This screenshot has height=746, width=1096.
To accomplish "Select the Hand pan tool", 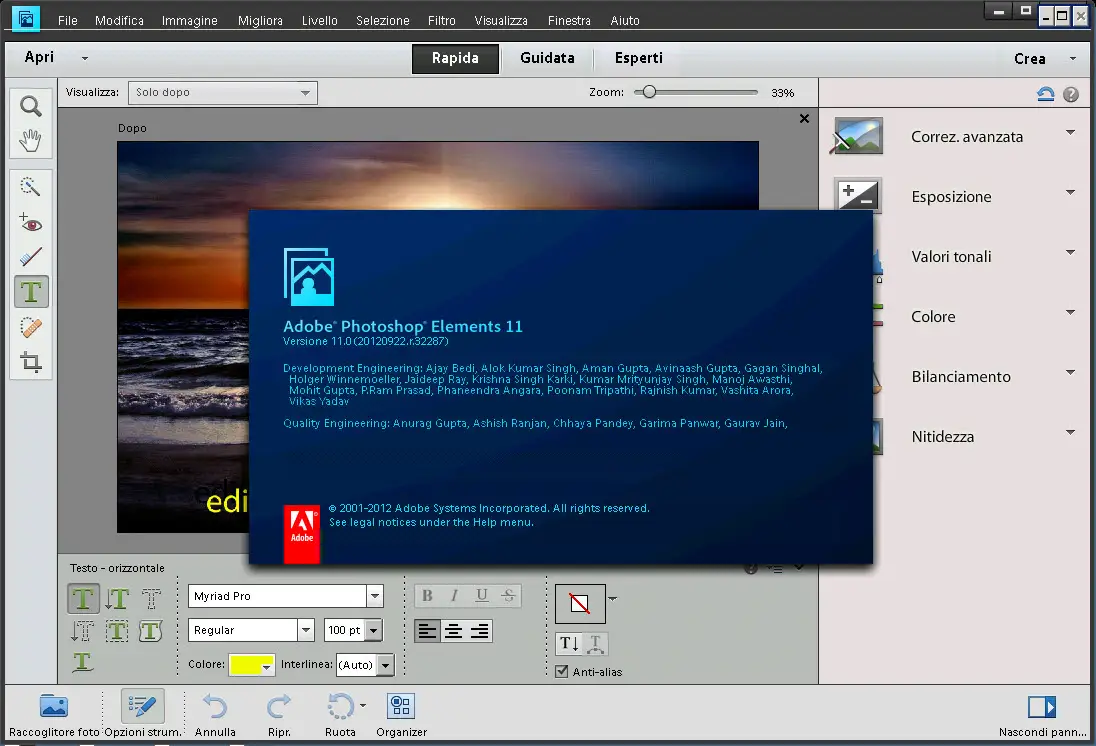I will click(31, 141).
